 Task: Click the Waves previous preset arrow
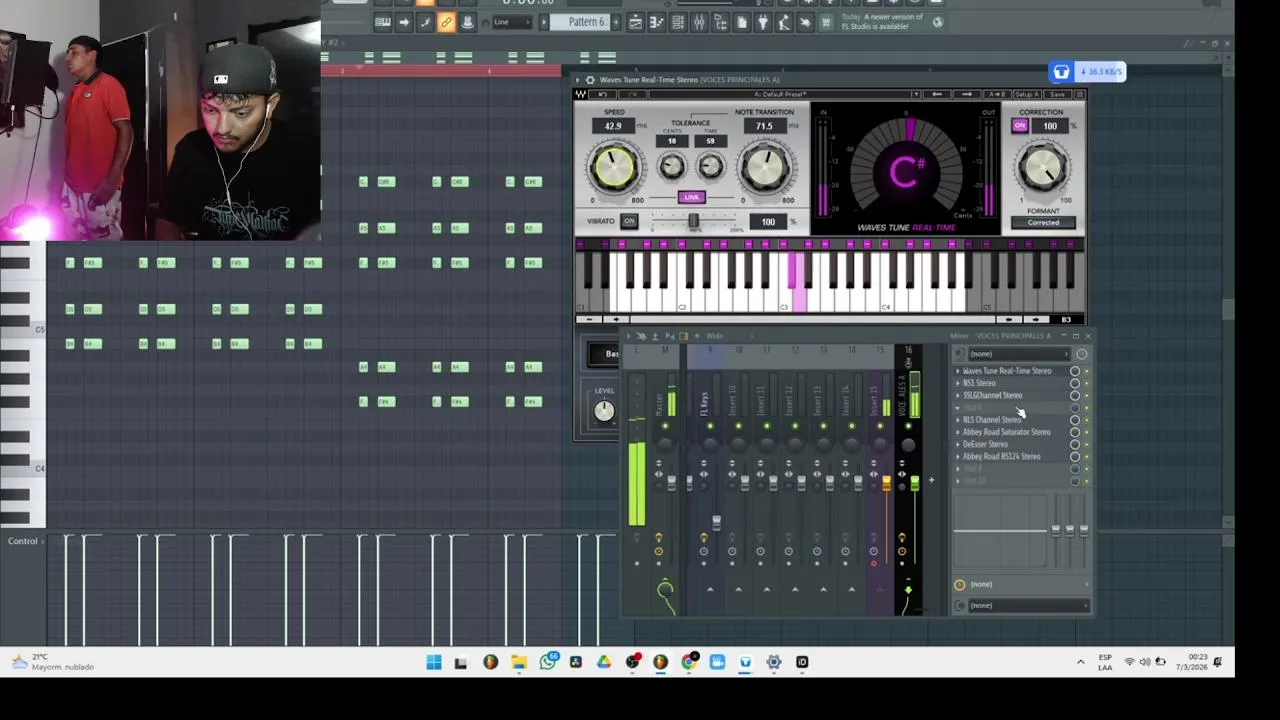coord(937,94)
